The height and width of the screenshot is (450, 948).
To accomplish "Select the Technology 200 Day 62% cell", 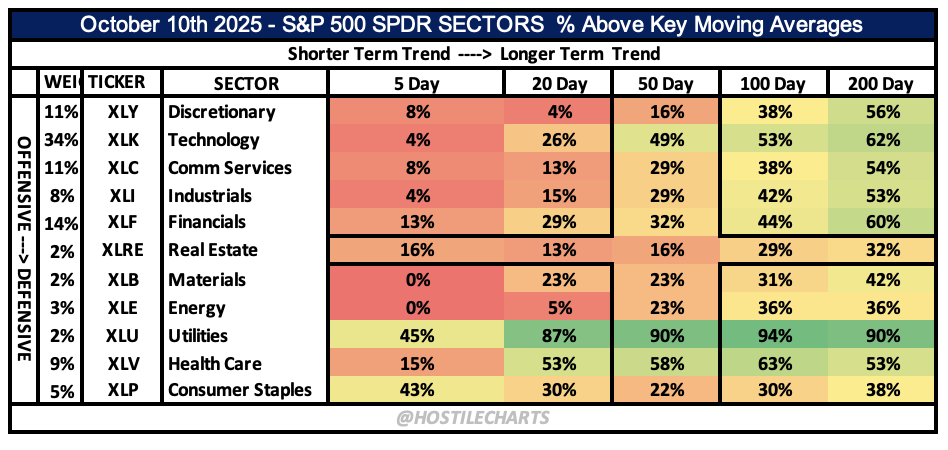I will point(878,140).
